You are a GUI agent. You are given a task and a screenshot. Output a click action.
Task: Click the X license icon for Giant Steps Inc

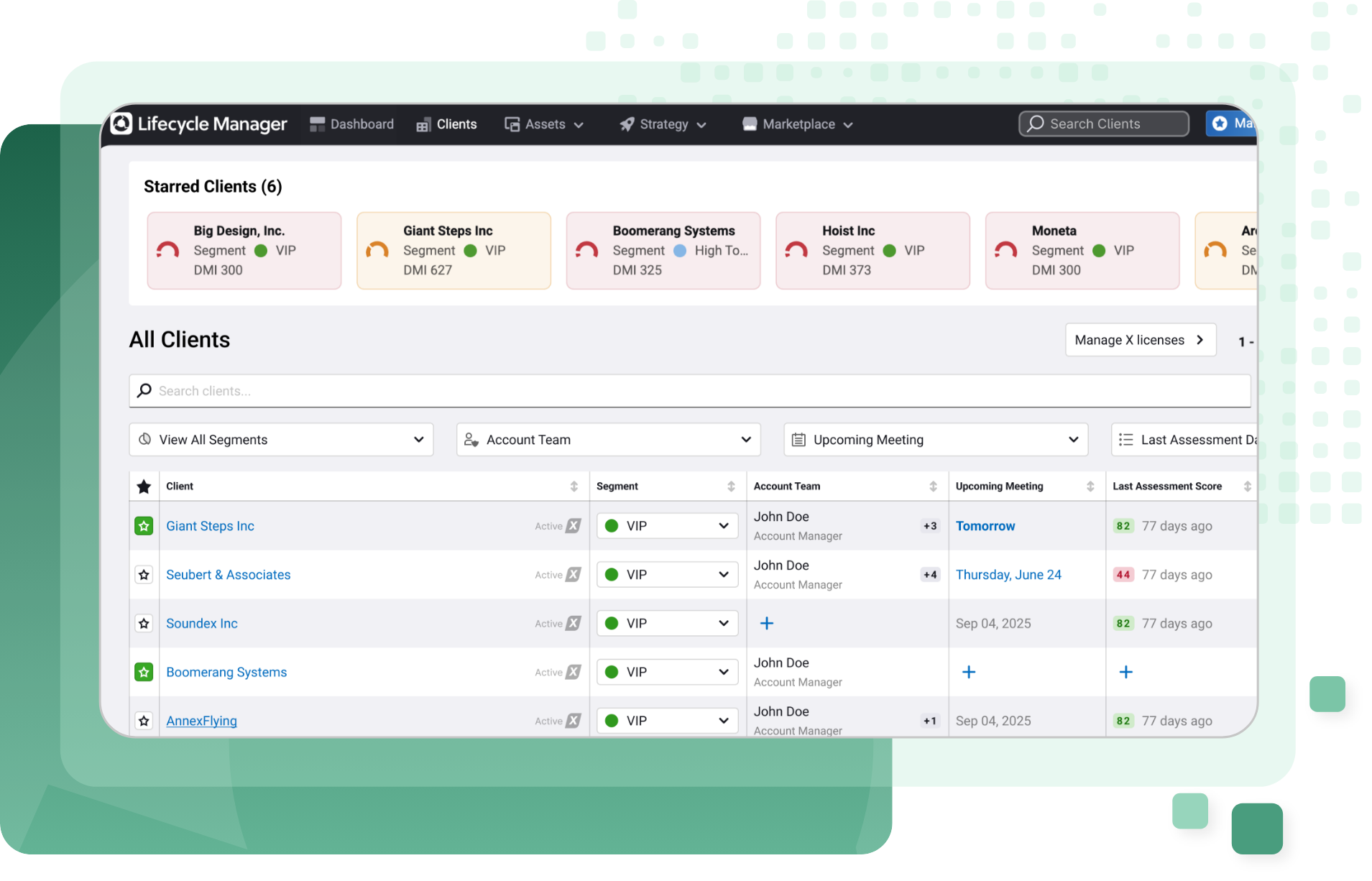pos(573,526)
